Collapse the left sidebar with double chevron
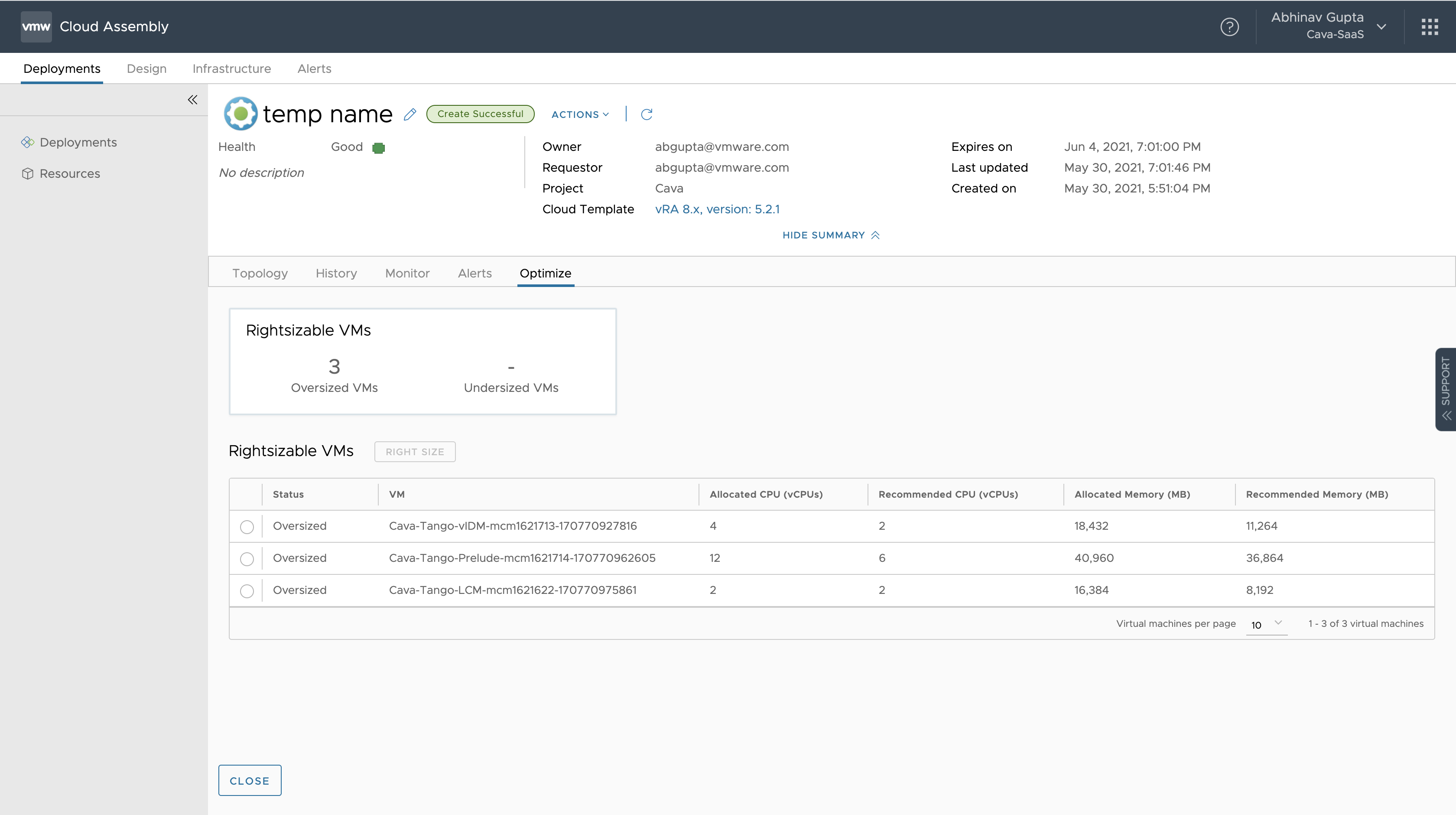The width and height of the screenshot is (1456, 815). [x=192, y=100]
